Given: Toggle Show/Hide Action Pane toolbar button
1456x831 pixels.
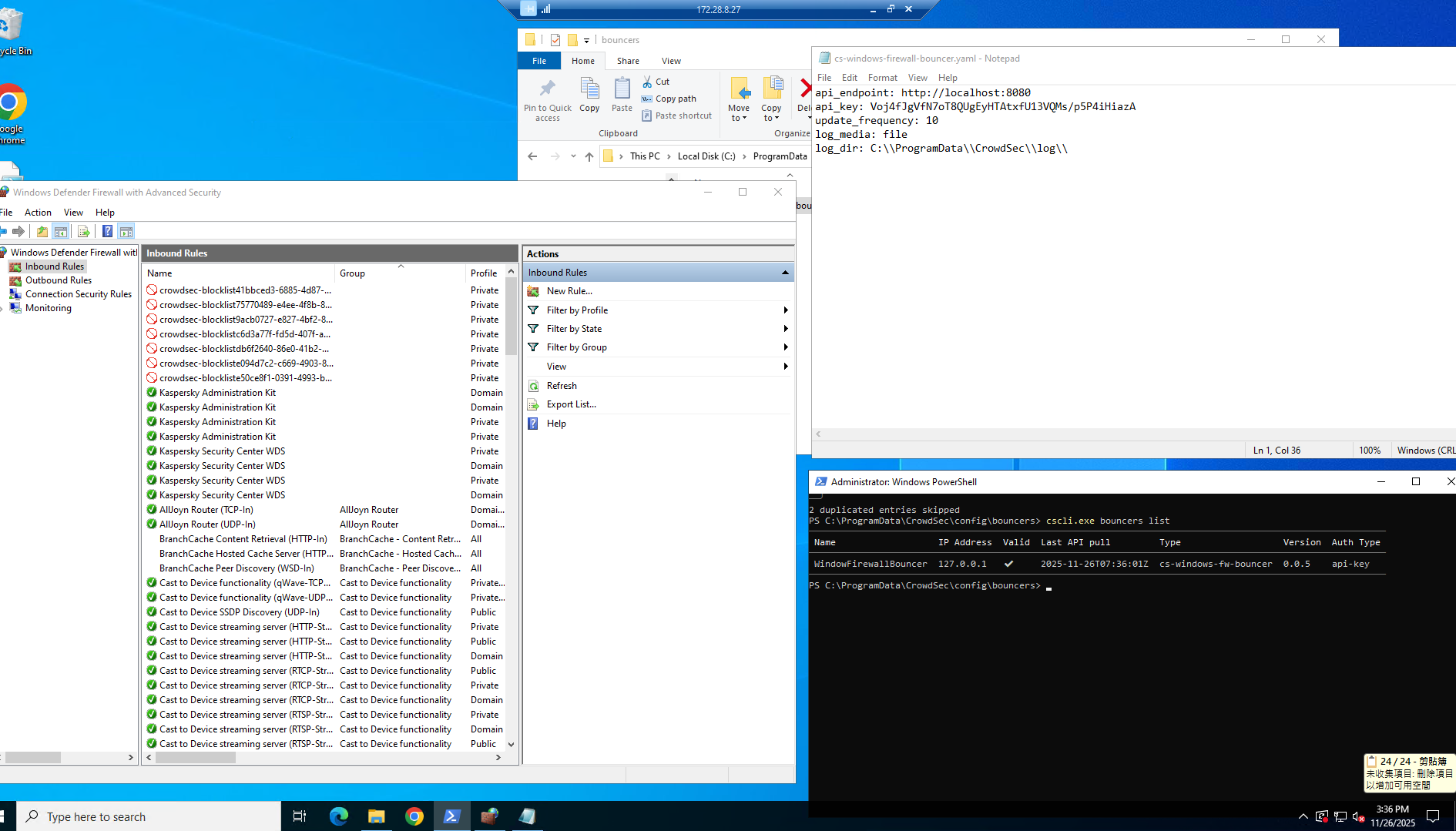Looking at the screenshot, I should (126, 231).
